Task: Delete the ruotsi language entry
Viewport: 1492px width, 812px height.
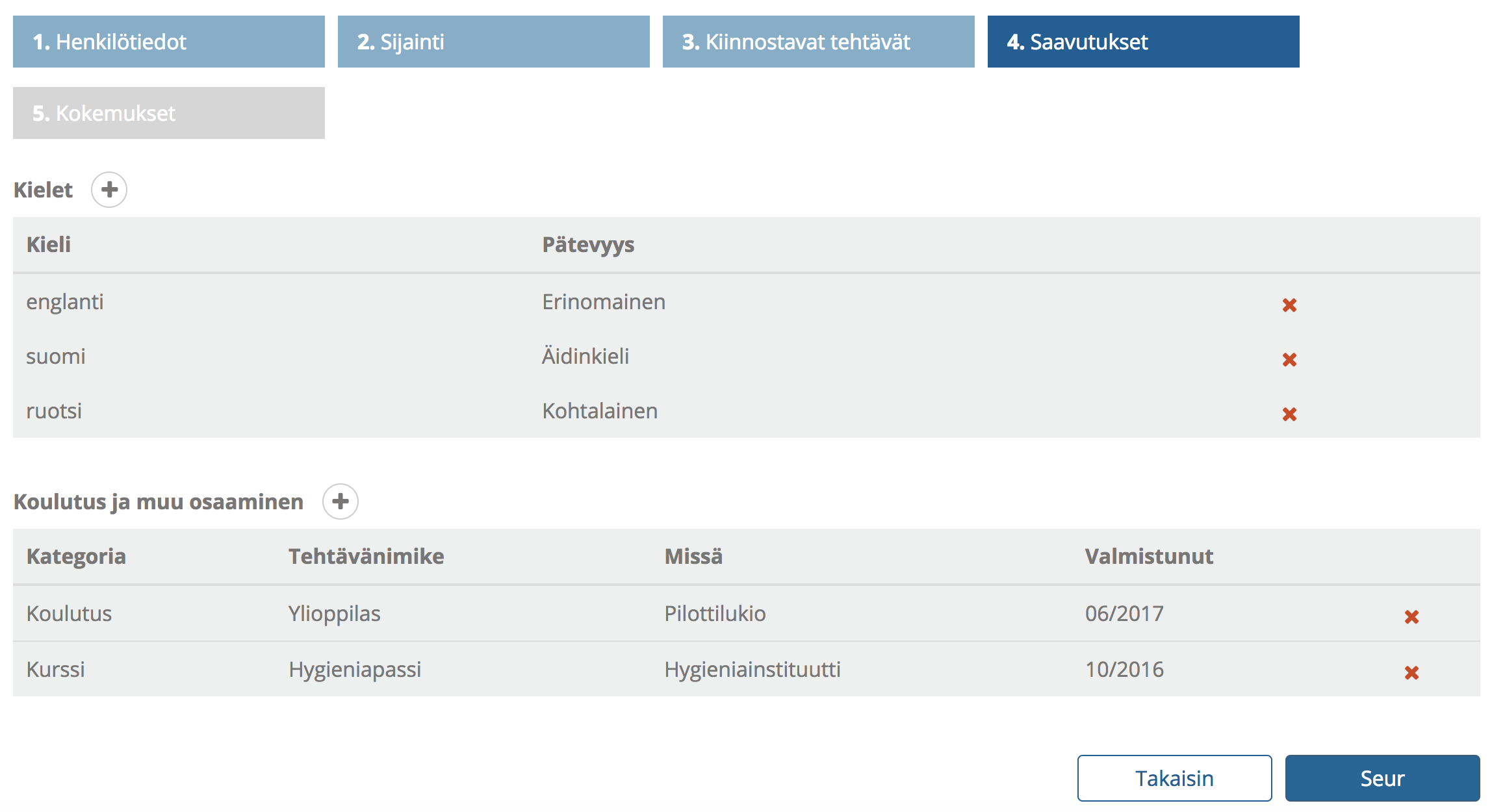Action: click(1289, 414)
